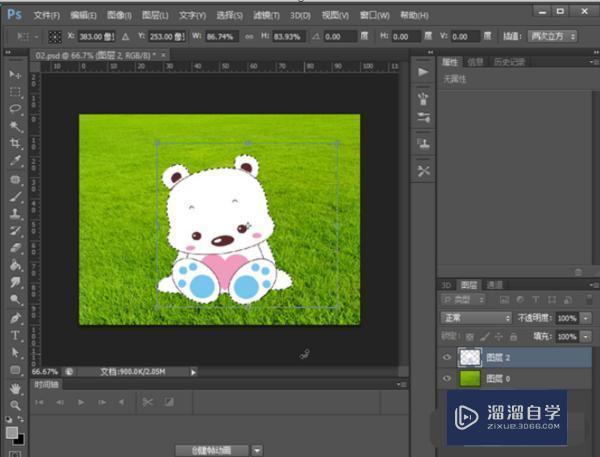Close the 02.psd document tab
Viewport: 600px width, 457px height.
coord(164,54)
